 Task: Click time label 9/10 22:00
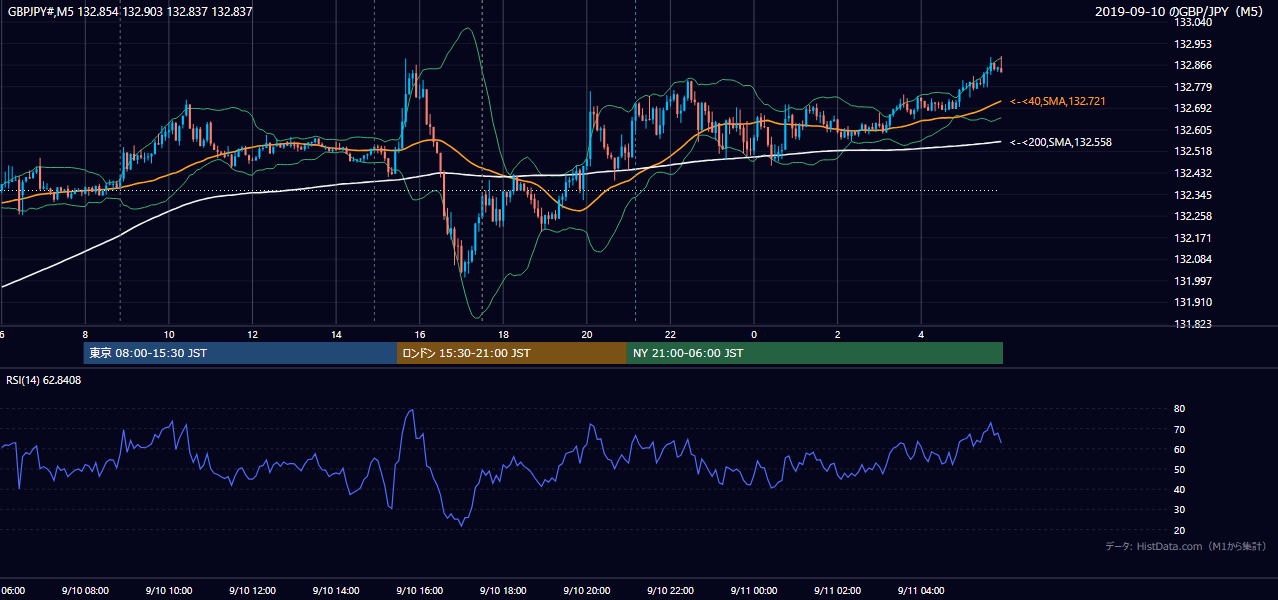click(670, 591)
